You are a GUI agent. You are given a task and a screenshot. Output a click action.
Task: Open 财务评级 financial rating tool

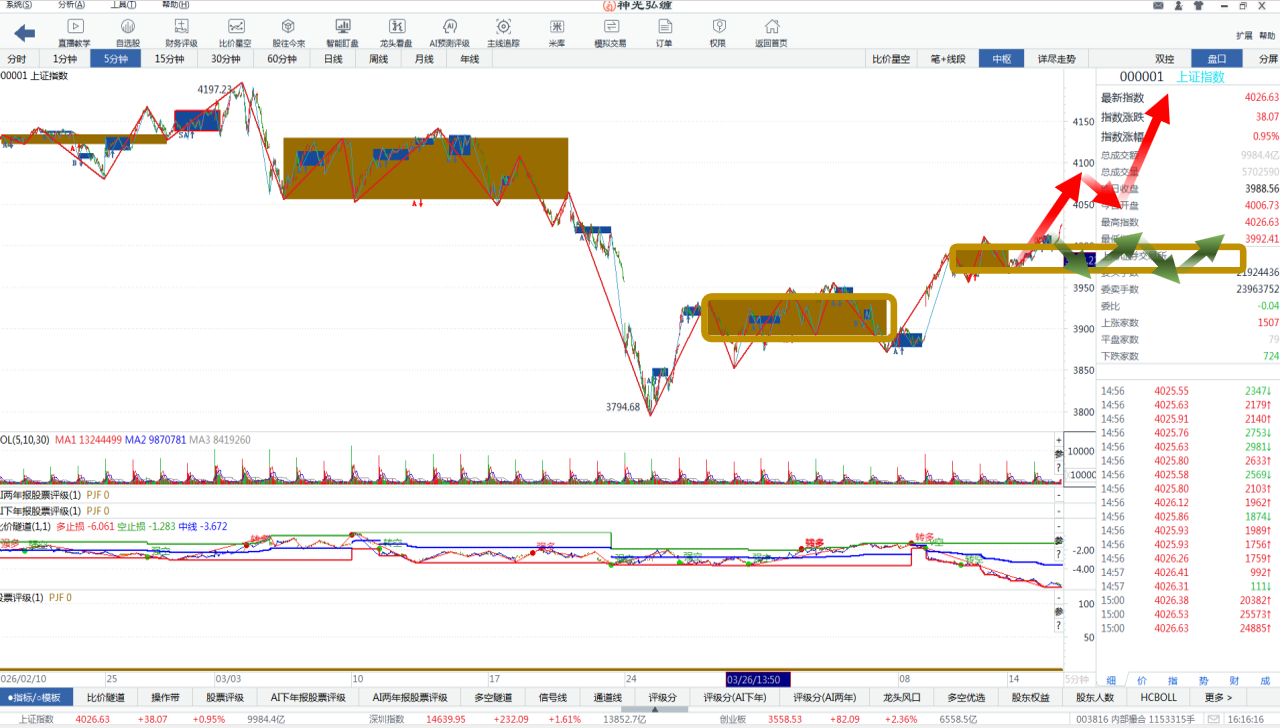181,32
